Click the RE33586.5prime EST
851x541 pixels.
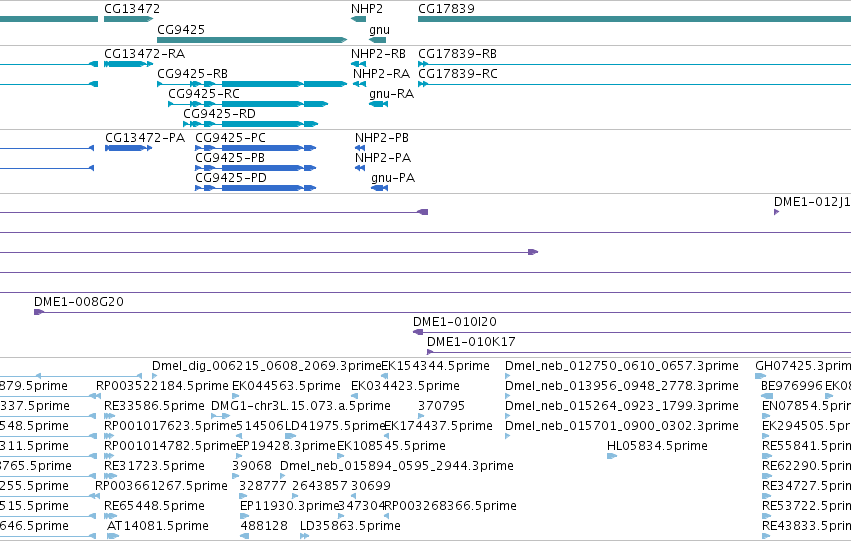pos(154,406)
